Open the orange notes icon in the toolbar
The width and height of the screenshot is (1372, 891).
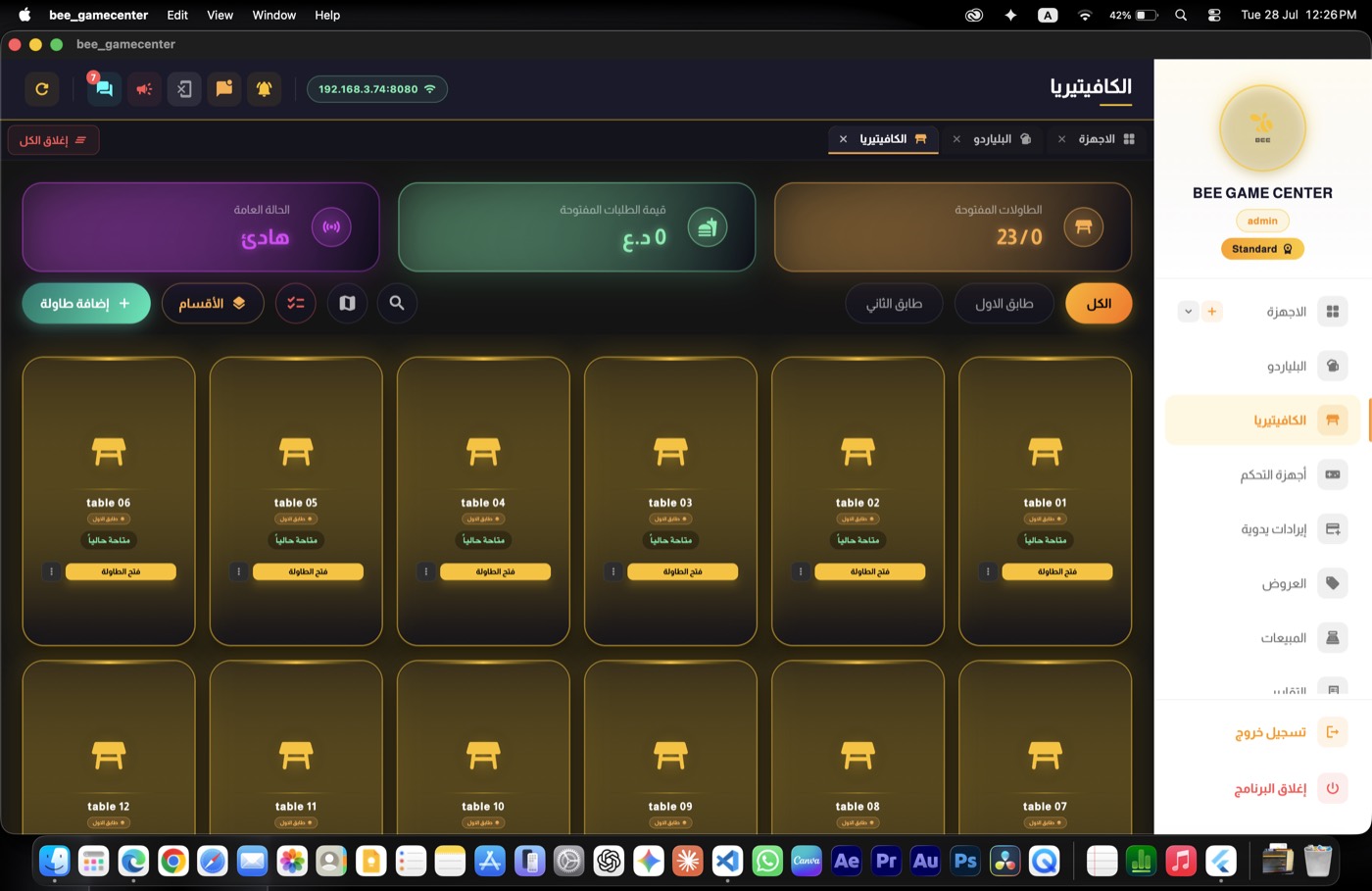click(x=224, y=89)
